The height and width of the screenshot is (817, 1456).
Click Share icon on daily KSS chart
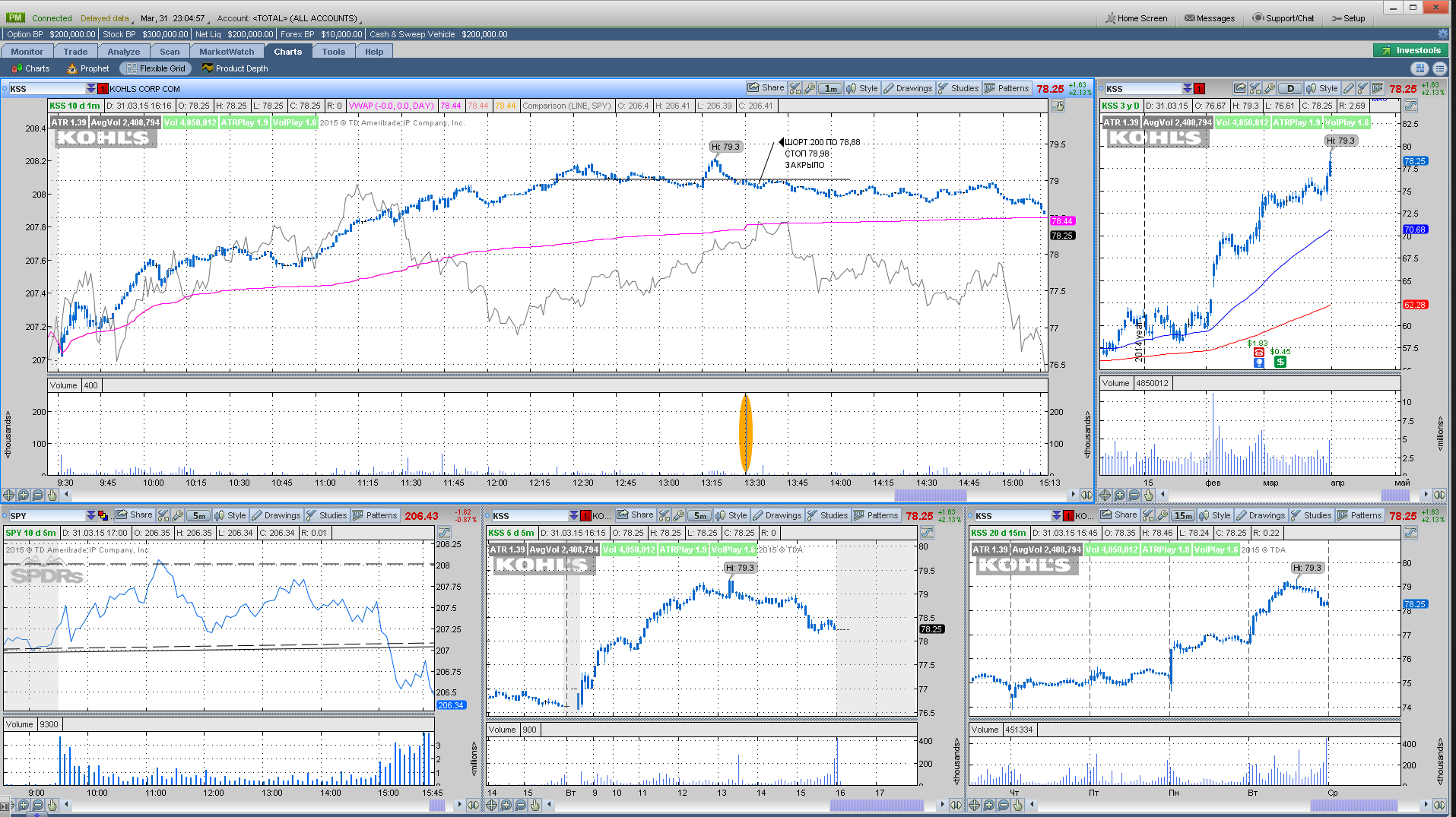1240,89
